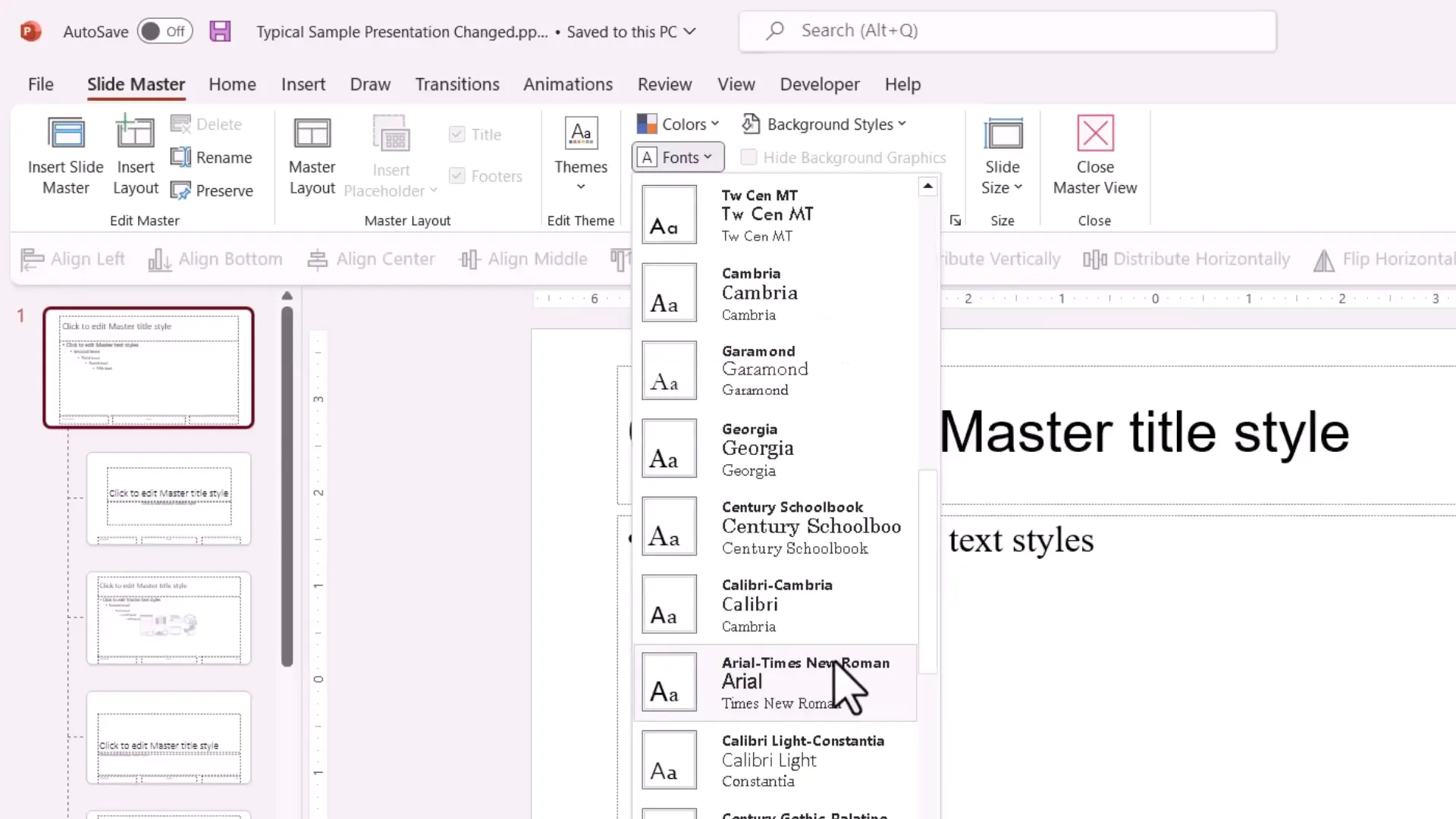This screenshot has width=1456, height=819.
Task: Select the title slide layout thumbnail
Action: pos(168,499)
